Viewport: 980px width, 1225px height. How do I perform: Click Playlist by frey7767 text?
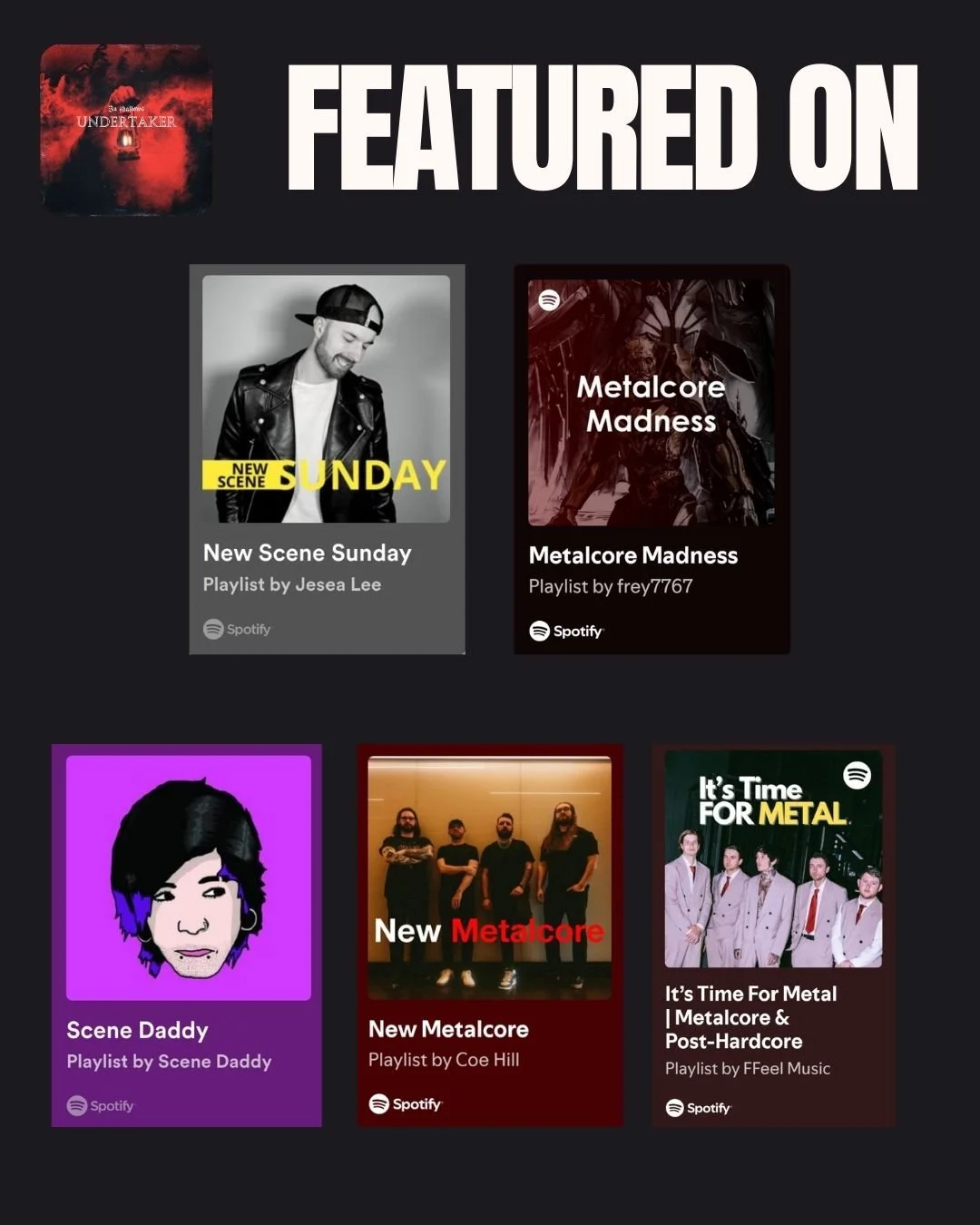611,586
